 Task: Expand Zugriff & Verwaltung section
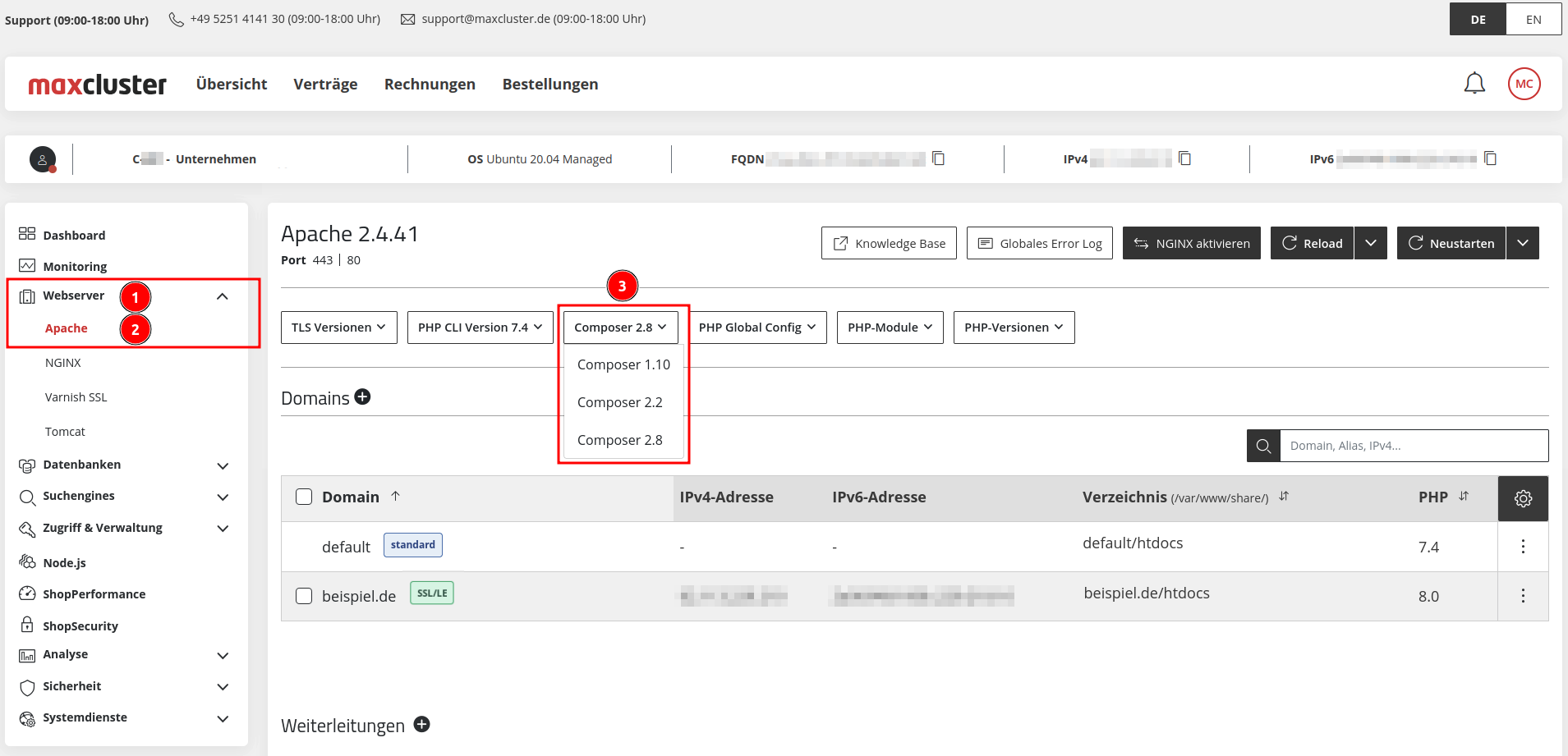click(x=222, y=528)
